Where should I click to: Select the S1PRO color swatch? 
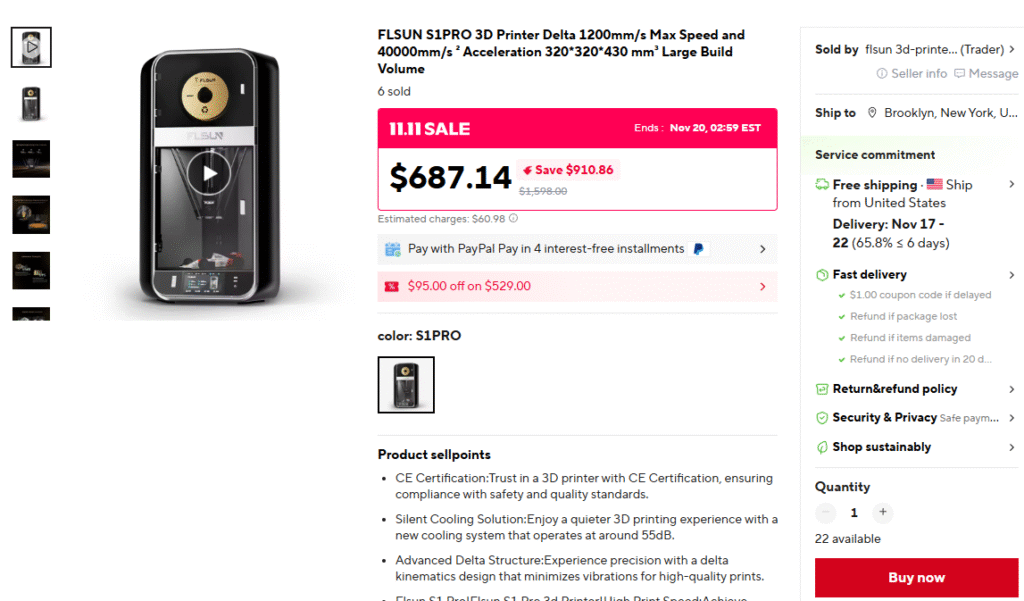406,385
